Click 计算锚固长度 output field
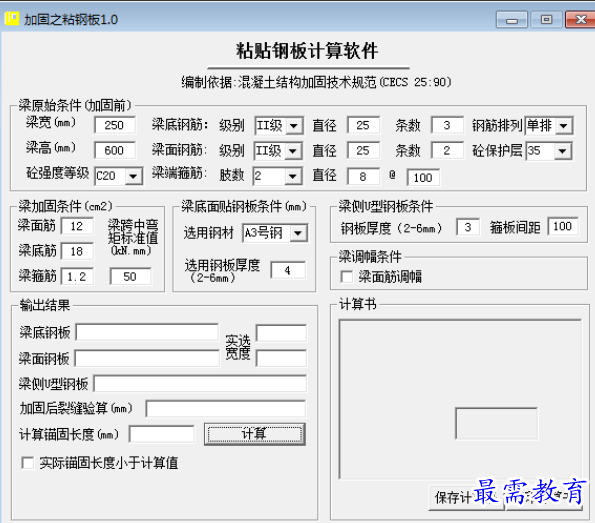This screenshot has width=595, height=523. click(x=162, y=434)
